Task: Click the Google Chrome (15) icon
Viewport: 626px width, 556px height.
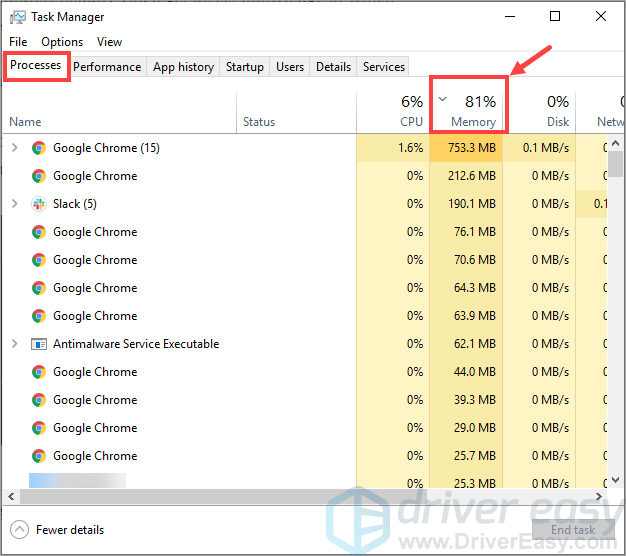Action: click(39, 148)
